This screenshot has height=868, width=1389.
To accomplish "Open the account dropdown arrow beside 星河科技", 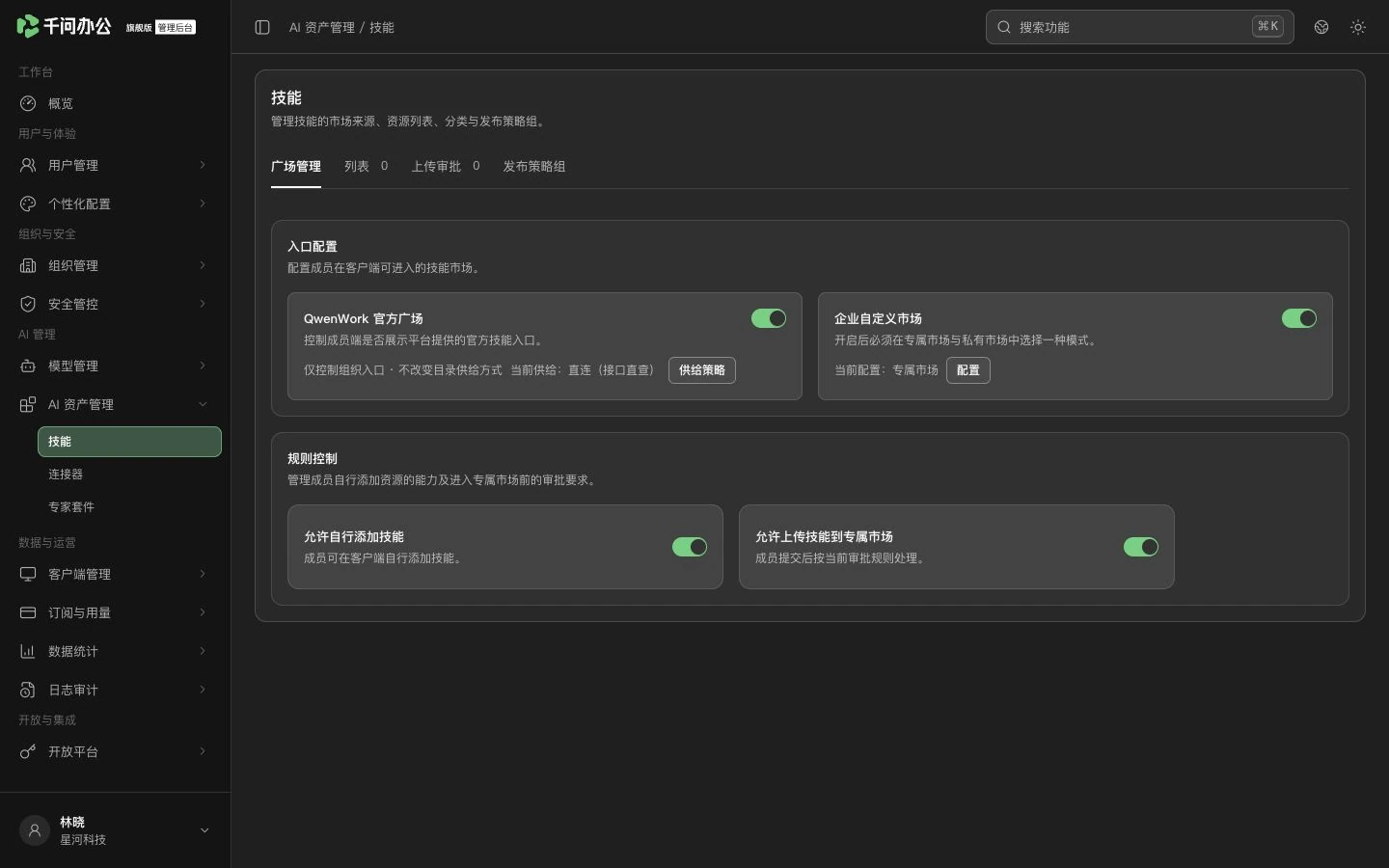I will point(204,830).
